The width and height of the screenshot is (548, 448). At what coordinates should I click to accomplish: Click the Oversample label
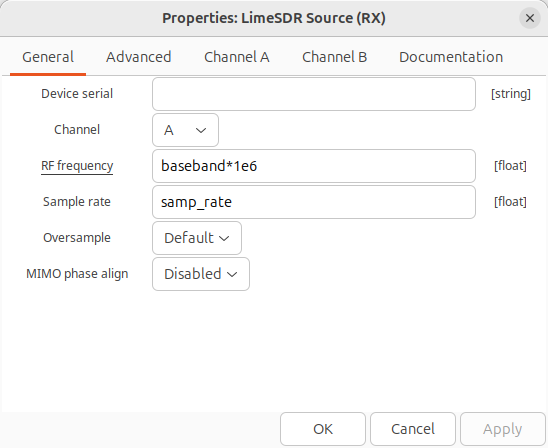(77, 238)
